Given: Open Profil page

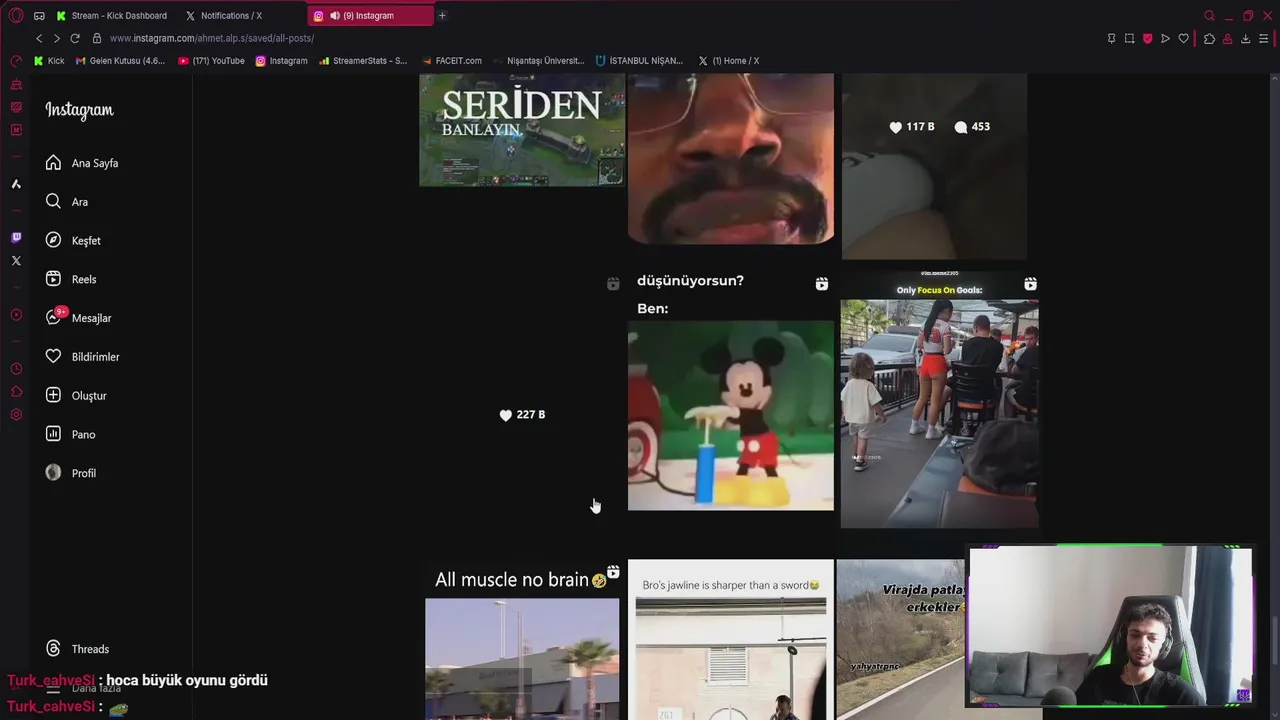Looking at the screenshot, I should click(x=71, y=473).
